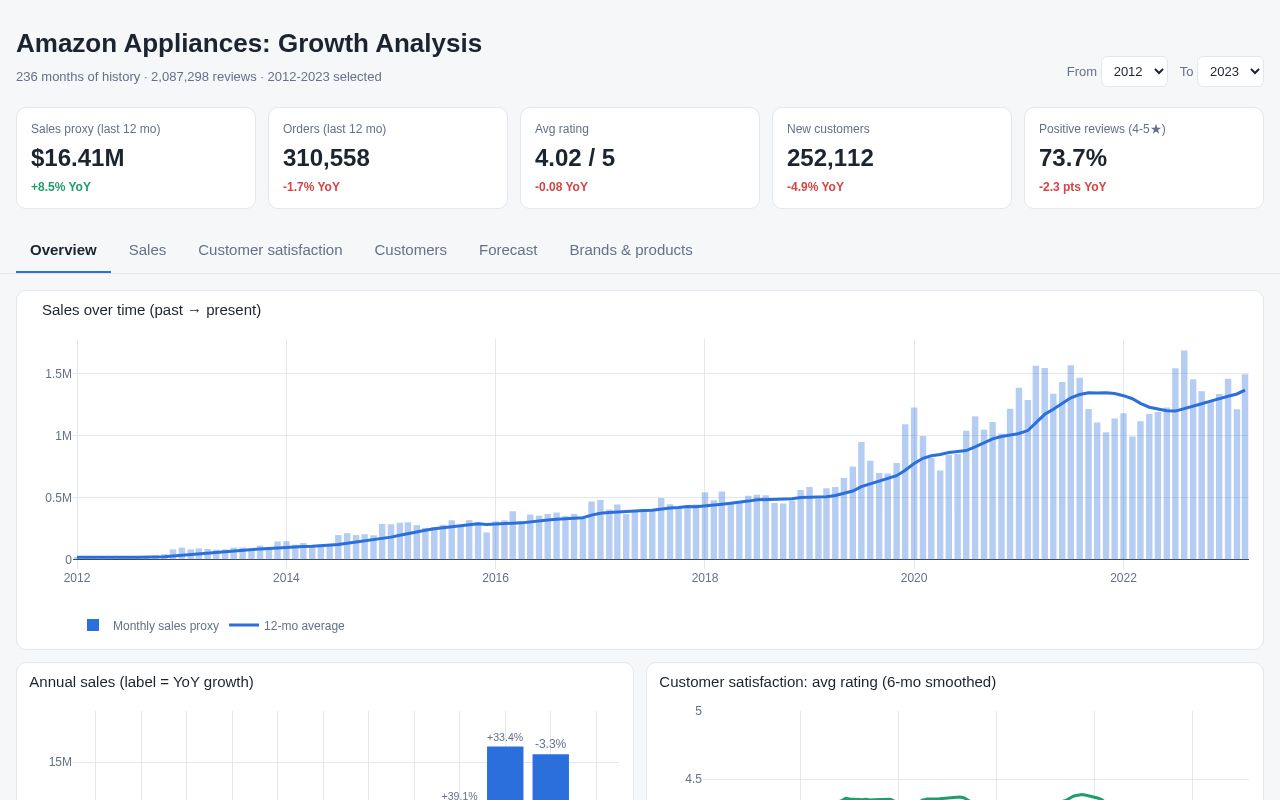
Task: Open the To year dropdown
Action: click(x=1230, y=71)
